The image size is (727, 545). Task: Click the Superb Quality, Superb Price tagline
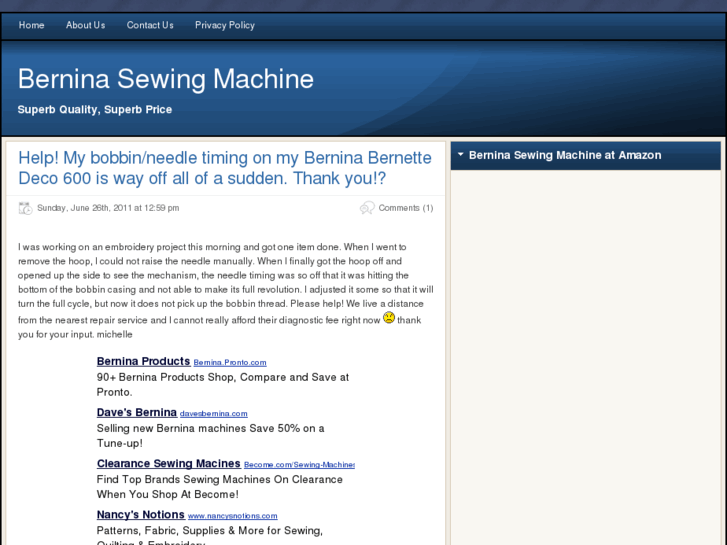(x=95, y=109)
